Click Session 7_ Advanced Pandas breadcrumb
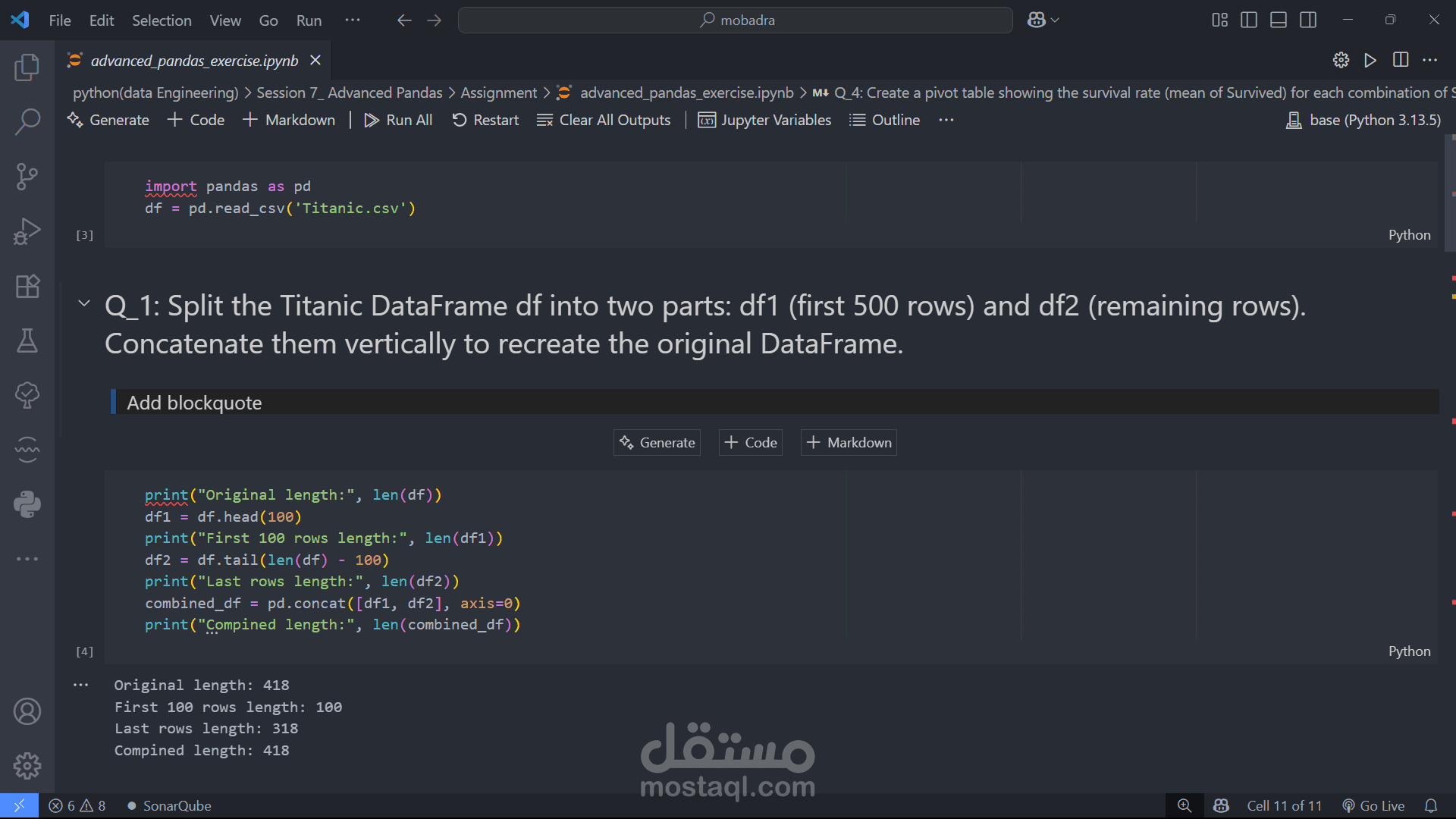Screen dimensions: 1456x819 349,93
